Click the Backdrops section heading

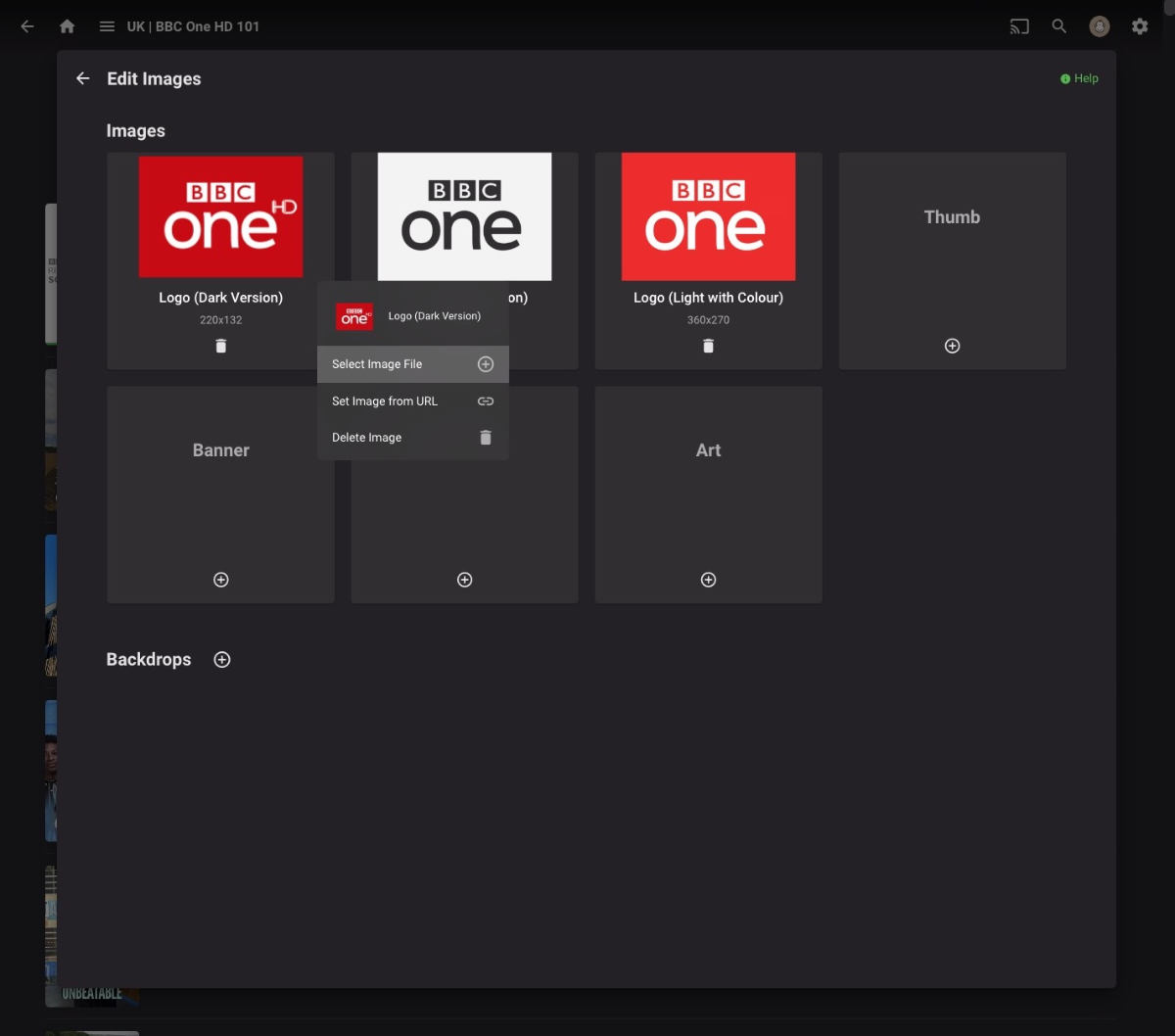[x=149, y=660]
